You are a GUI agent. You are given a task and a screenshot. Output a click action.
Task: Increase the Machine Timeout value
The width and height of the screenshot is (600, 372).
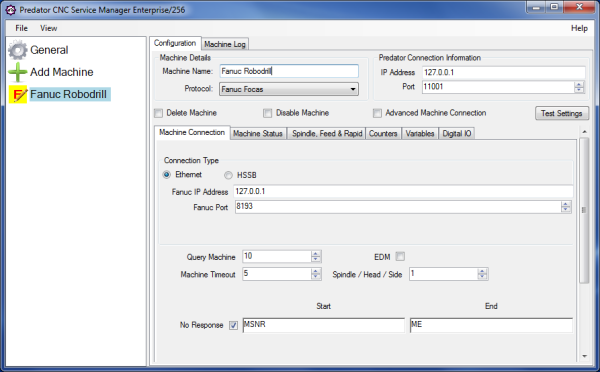pyautogui.click(x=316, y=271)
